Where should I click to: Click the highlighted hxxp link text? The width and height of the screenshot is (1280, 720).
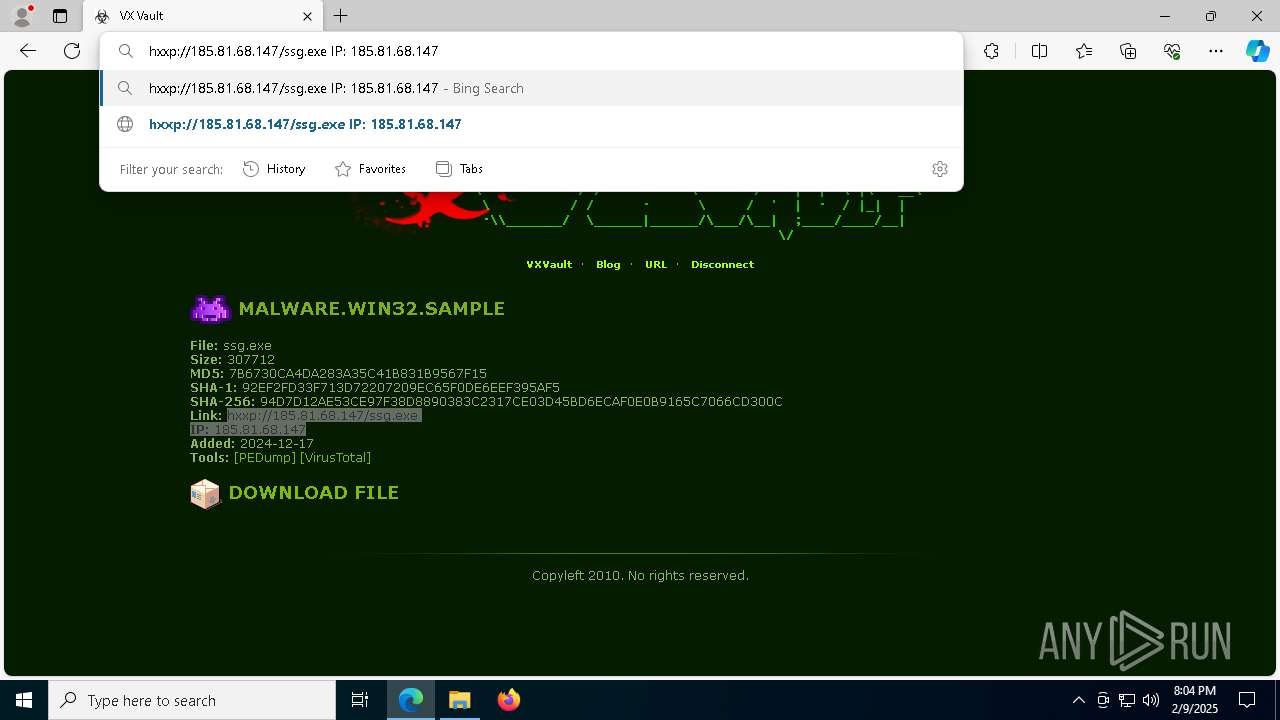click(324, 416)
